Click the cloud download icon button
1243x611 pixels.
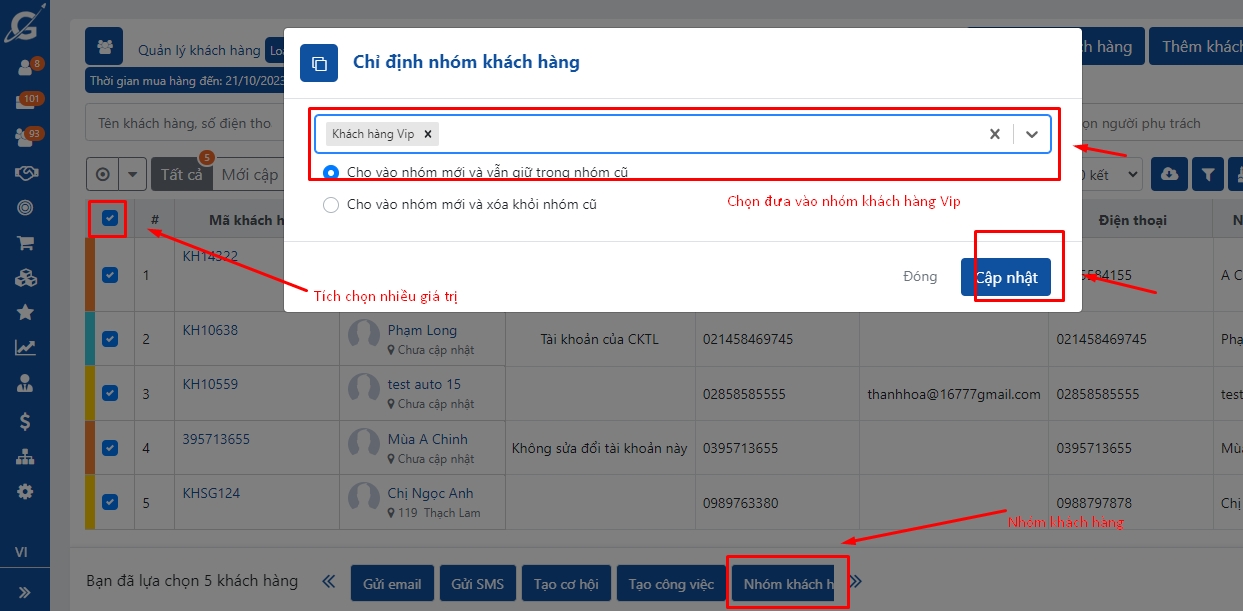click(x=1170, y=174)
